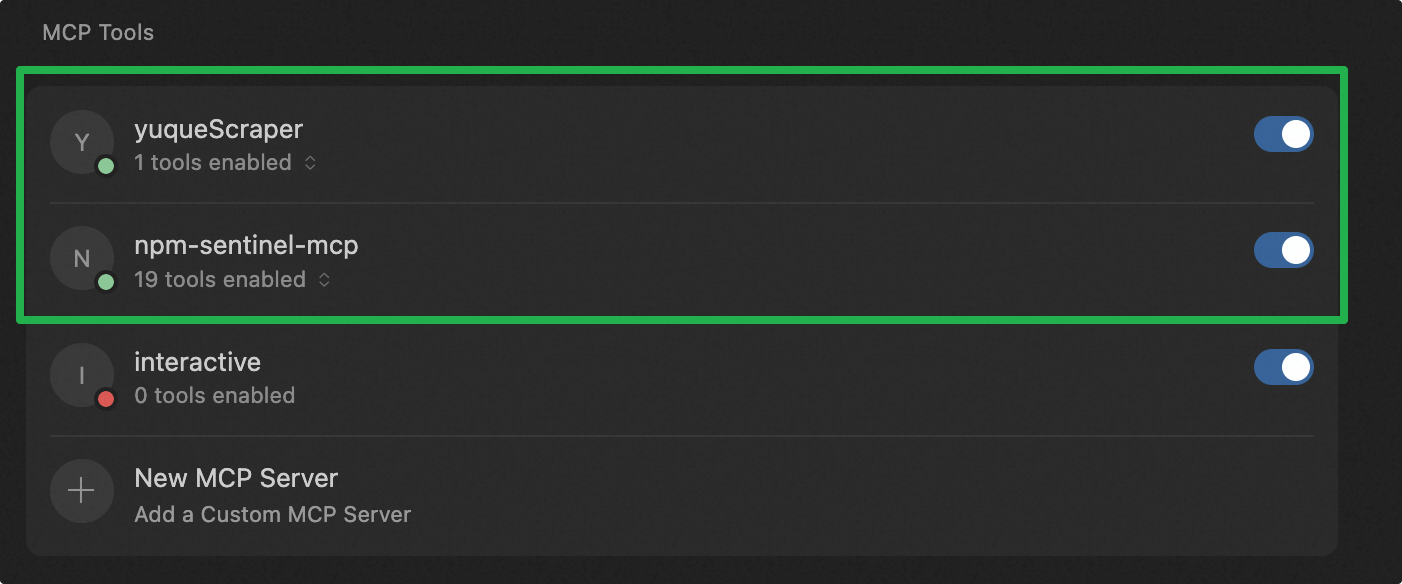Image resolution: width=1402 pixels, height=584 pixels.
Task: Click npm-sentinel-mcp's green status indicator
Action: (106, 282)
